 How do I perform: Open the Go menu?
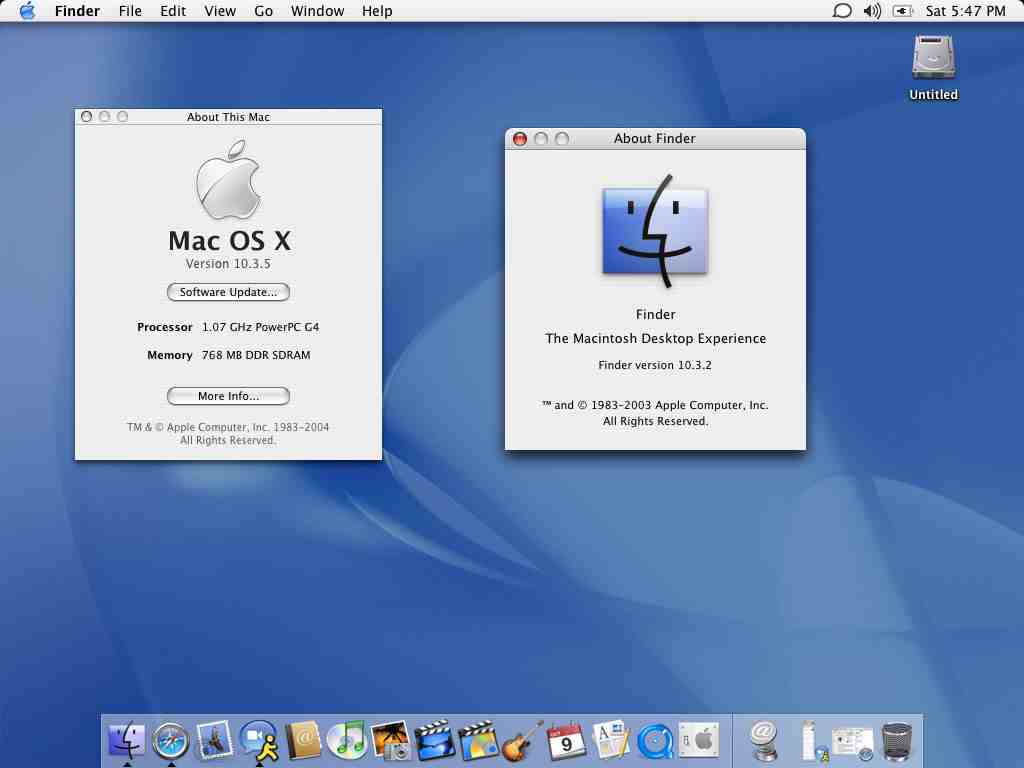(263, 11)
